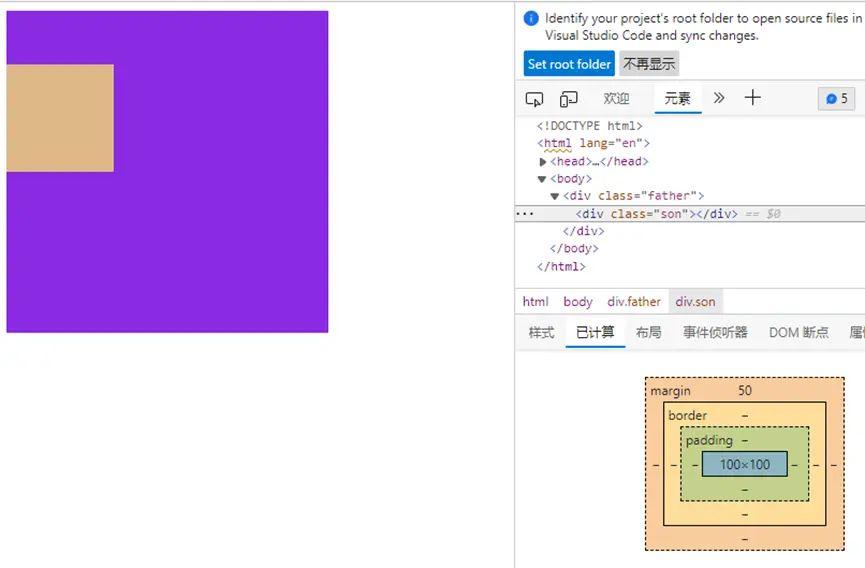Open the ellipsis actions on the selected row
This screenshot has width=865, height=568.
[x=525, y=214]
